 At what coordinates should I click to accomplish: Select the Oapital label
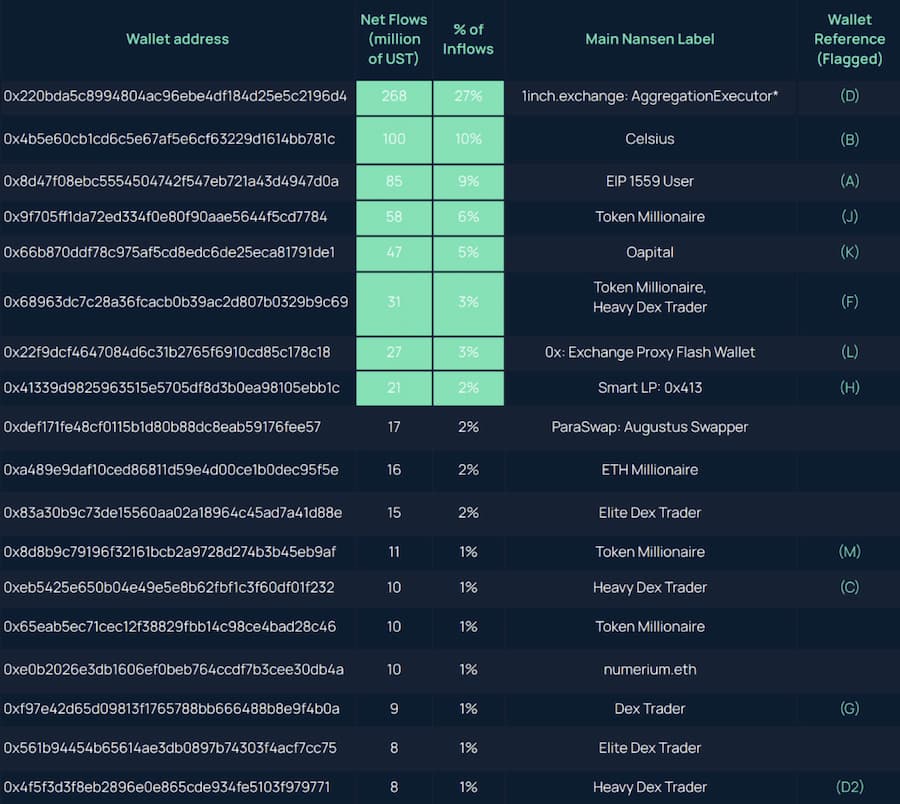pyautogui.click(x=650, y=252)
